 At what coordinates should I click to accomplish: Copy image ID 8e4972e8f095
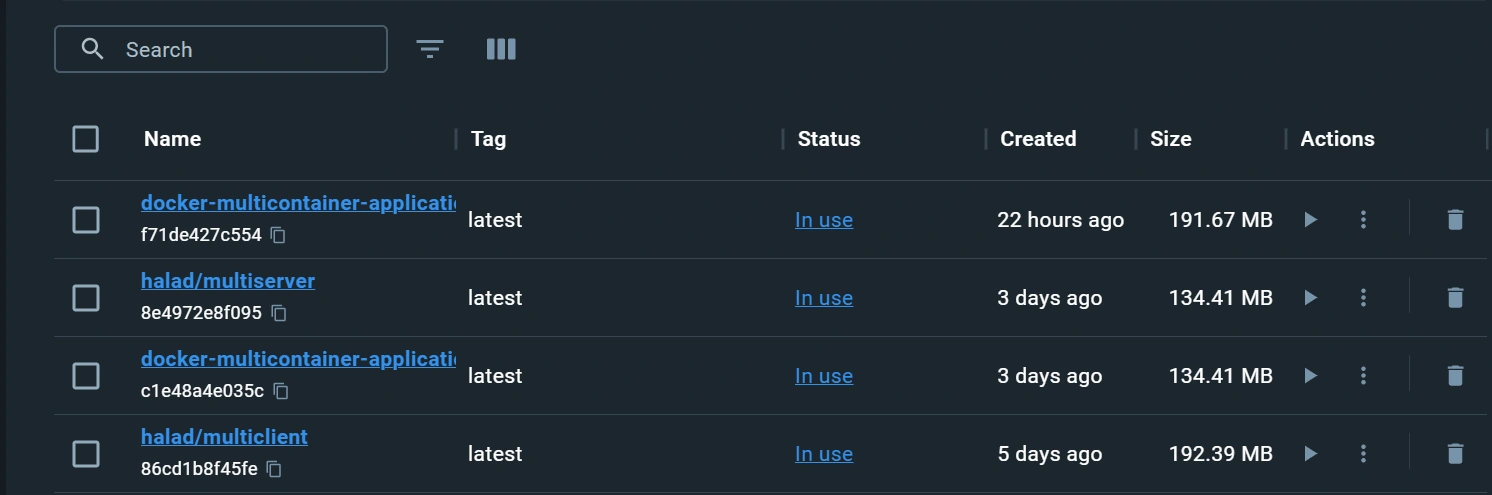pos(279,314)
